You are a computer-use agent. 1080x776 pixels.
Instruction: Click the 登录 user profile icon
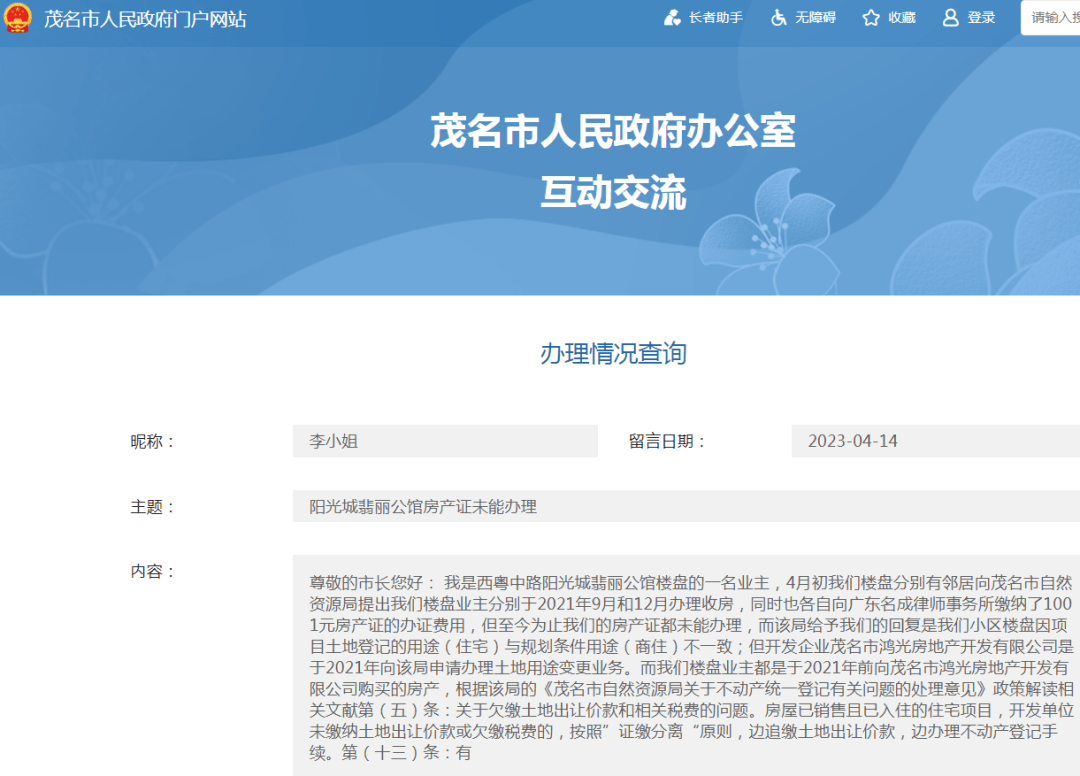[x=950, y=18]
